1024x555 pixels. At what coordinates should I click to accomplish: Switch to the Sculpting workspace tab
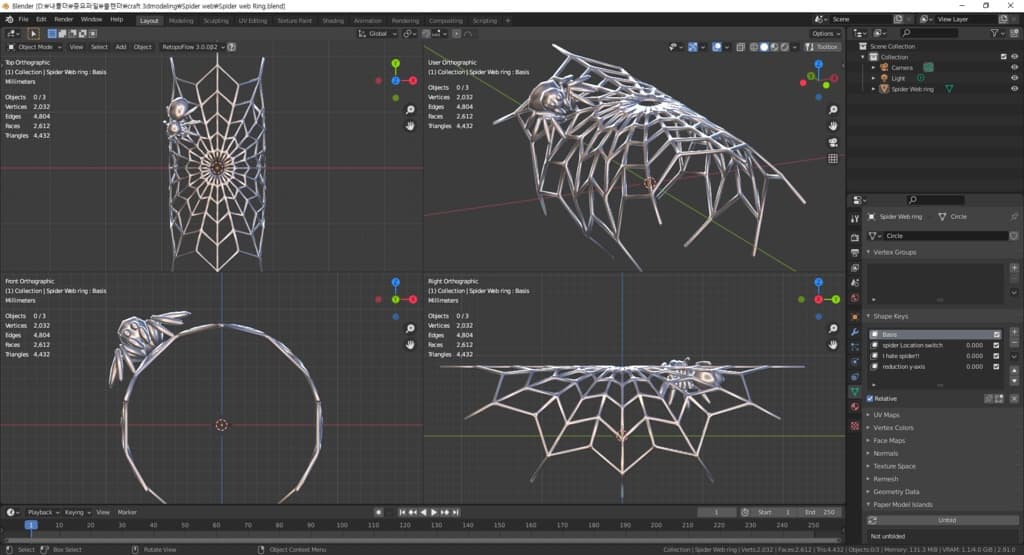pos(215,20)
